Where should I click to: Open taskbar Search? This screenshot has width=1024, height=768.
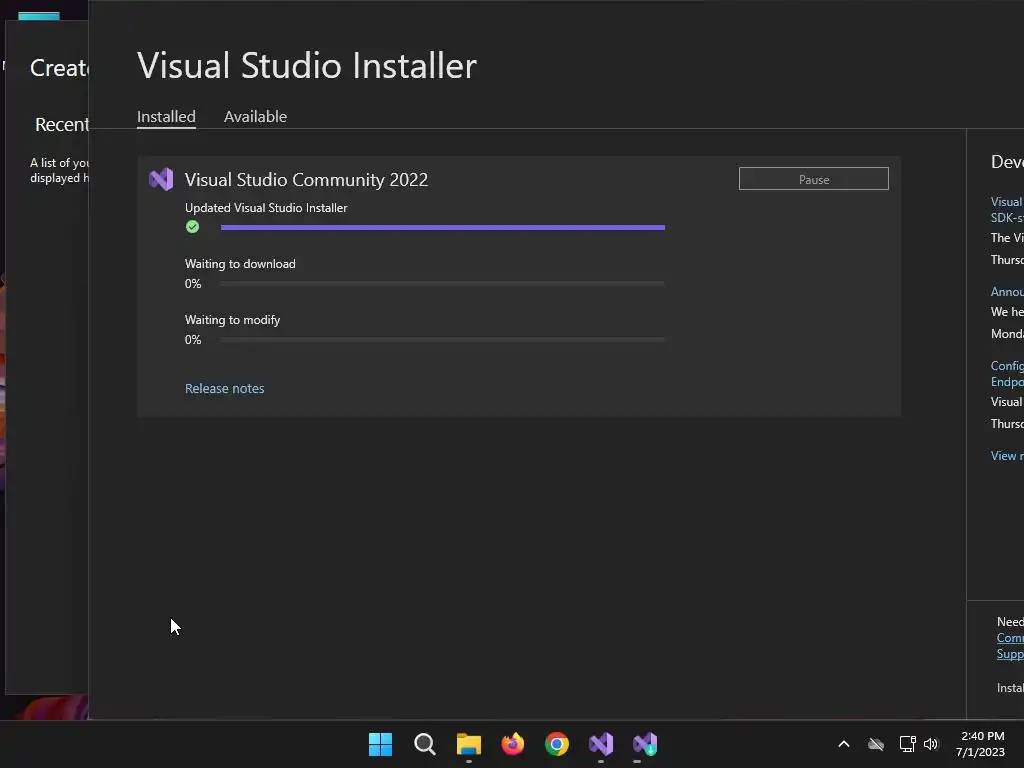424,744
